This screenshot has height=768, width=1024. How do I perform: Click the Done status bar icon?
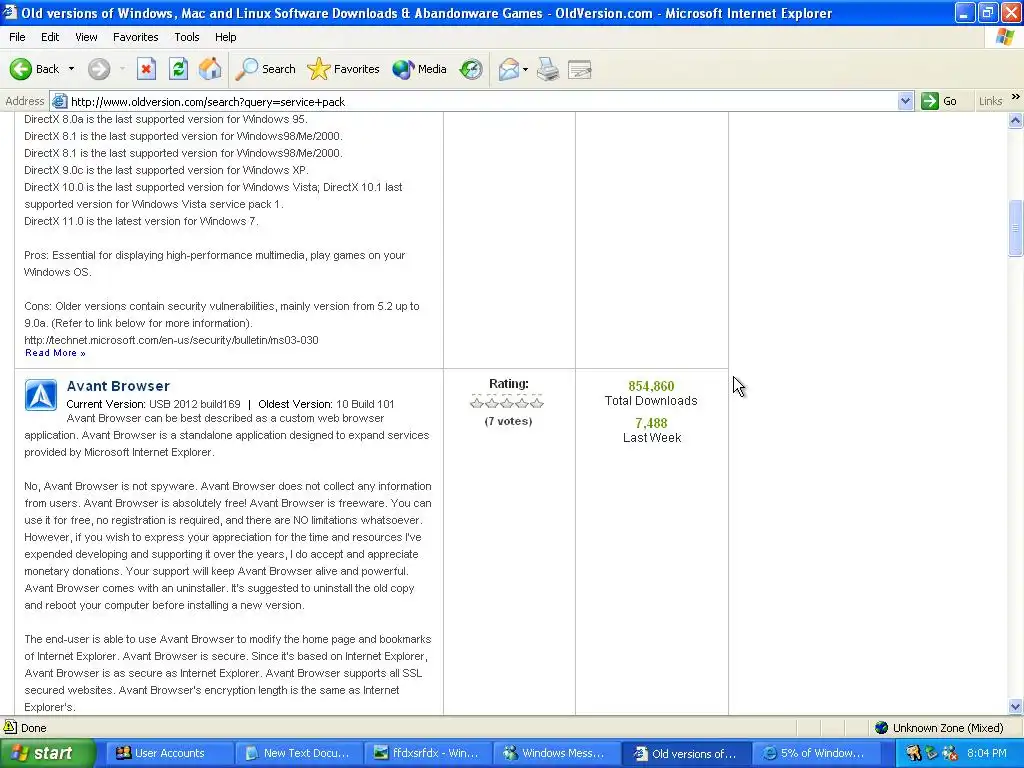pyautogui.click(x=10, y=727)
